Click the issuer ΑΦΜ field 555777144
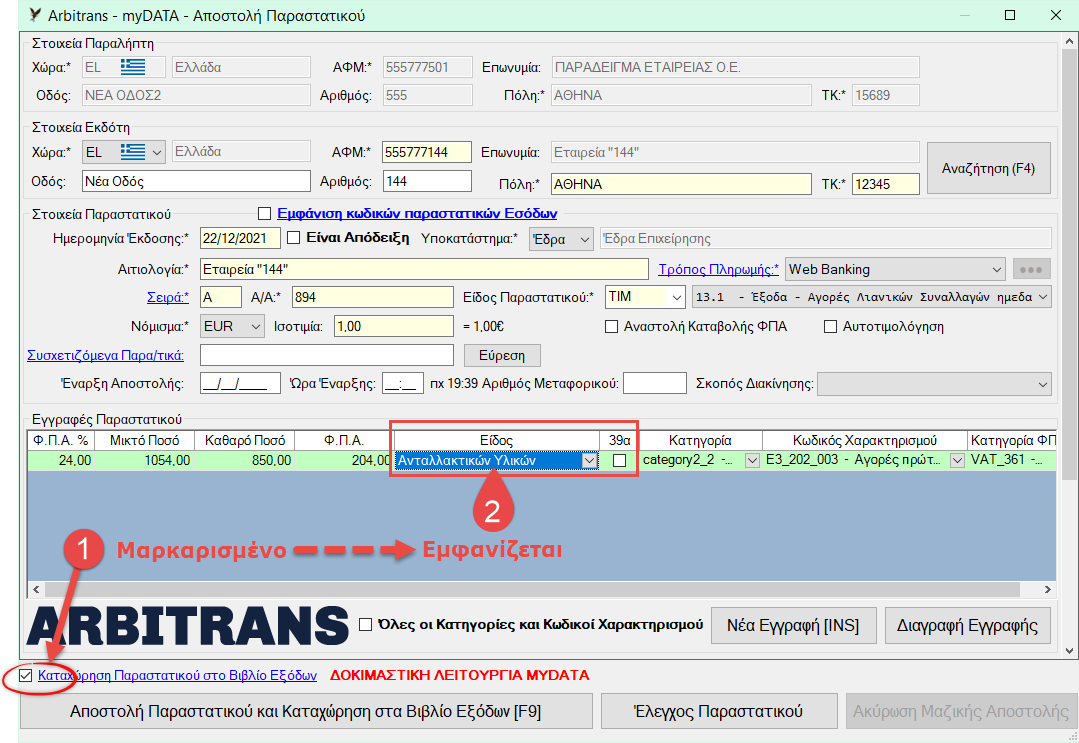This screenshot has height=743, width=1079. tap(427, 152)
